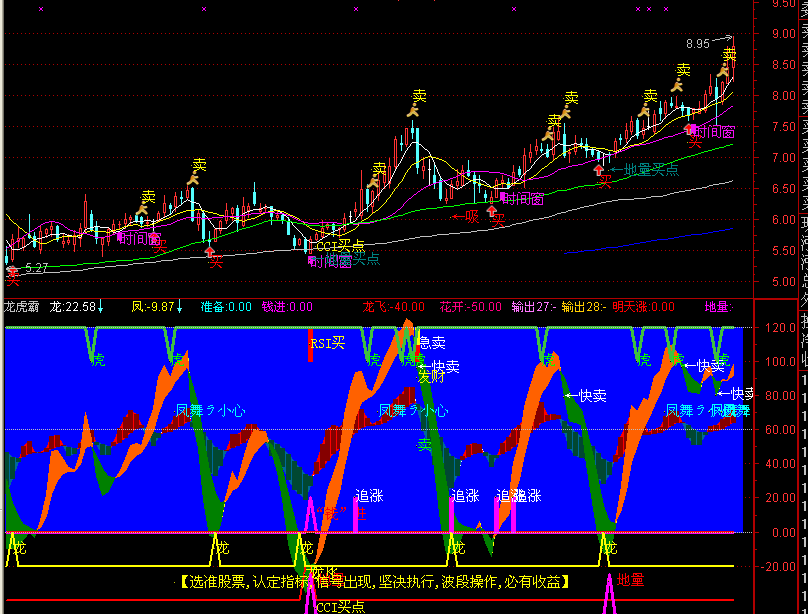Click the red RSI买 signal bar
The width and height of the screenshot is (808, 614).
[310, 346]
